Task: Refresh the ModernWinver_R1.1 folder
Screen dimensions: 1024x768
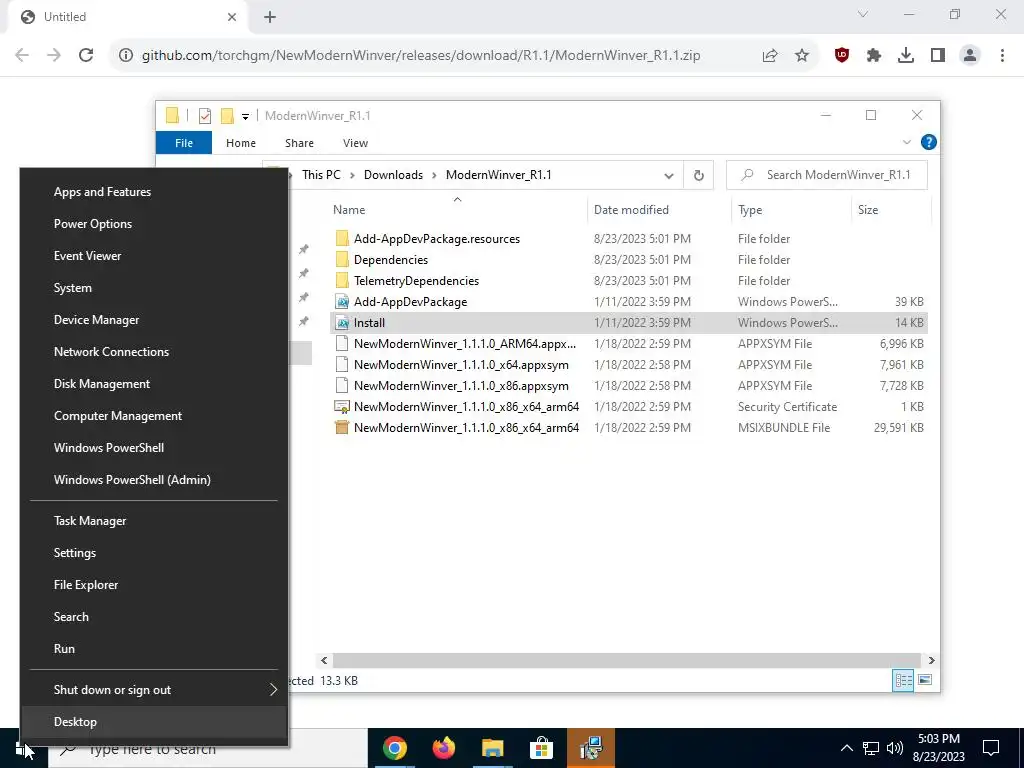Action: coord(699,176)
